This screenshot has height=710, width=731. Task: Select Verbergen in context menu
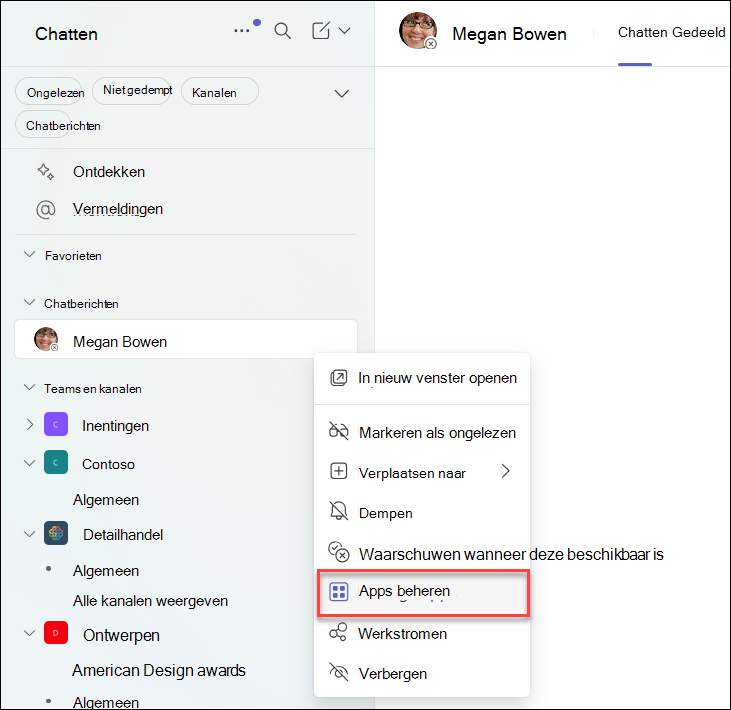click(422, 673)
